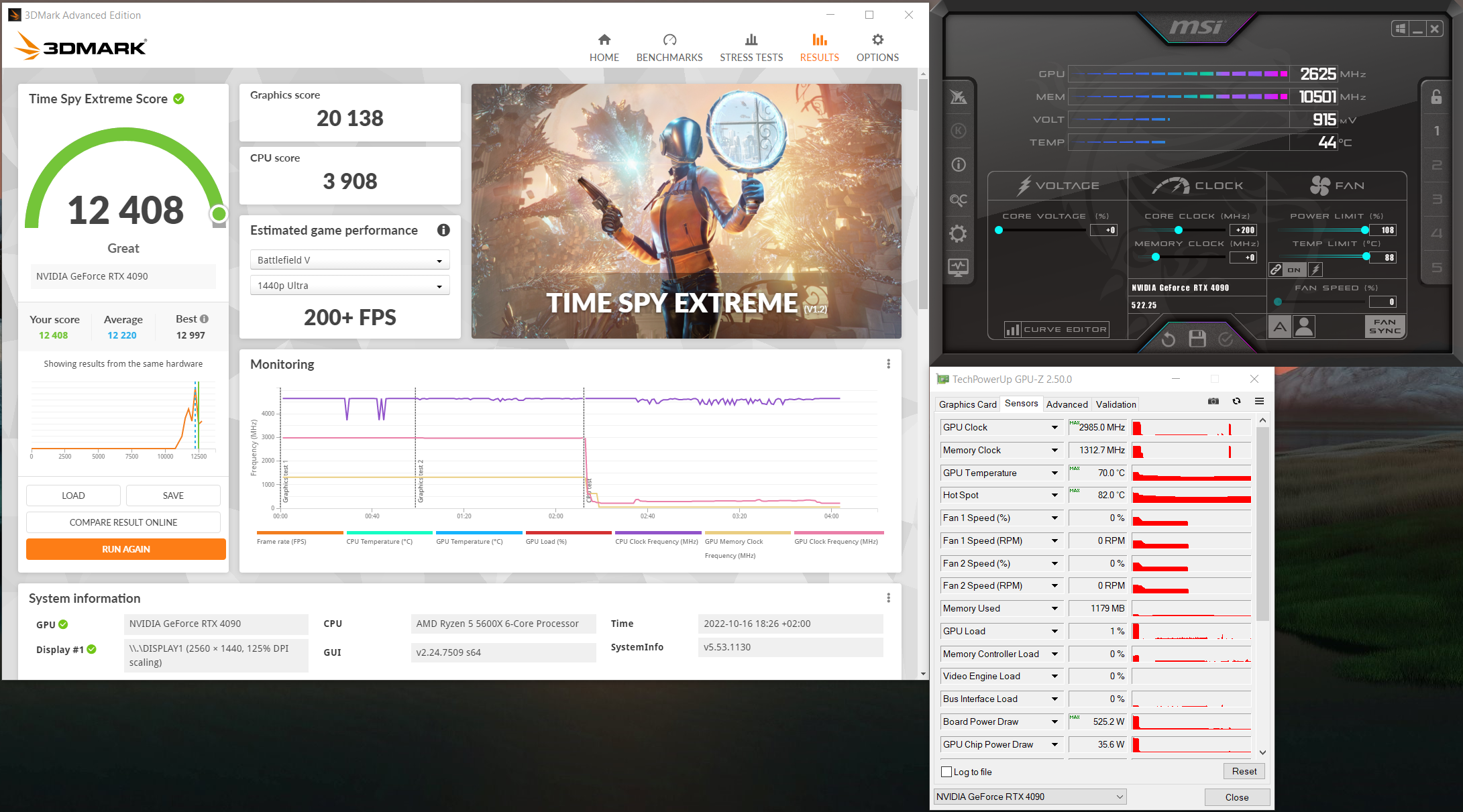Expand the 1440p Ultra resolution dropdown

pos(349,286)
